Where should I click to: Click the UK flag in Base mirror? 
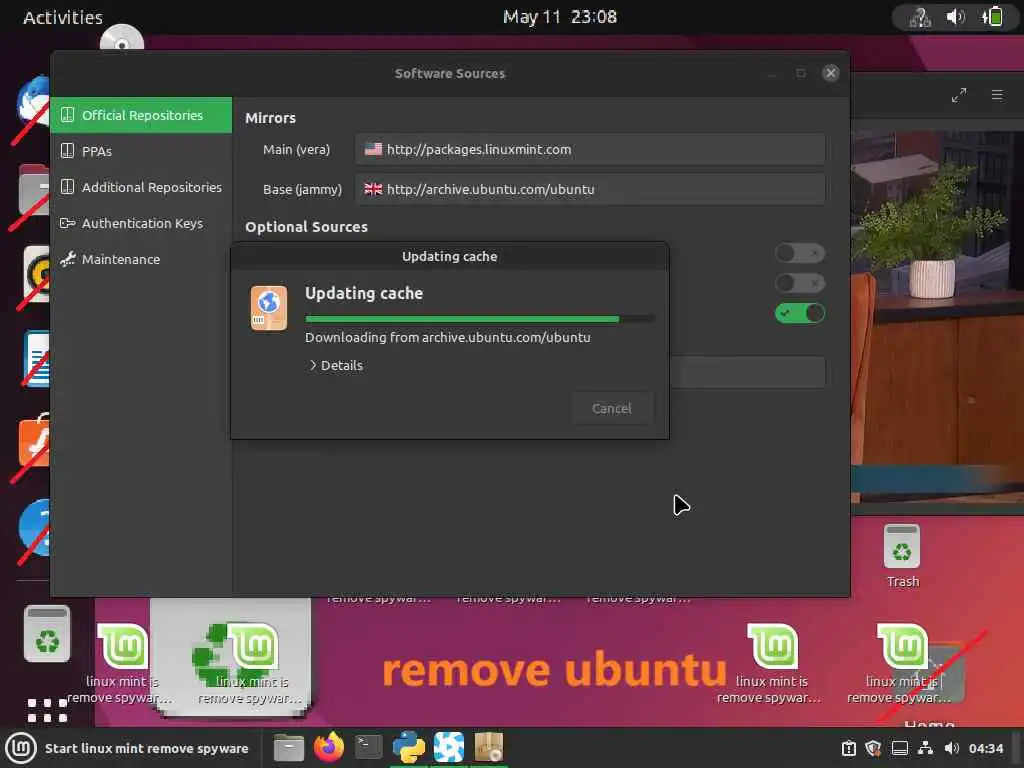pos(374,189)
